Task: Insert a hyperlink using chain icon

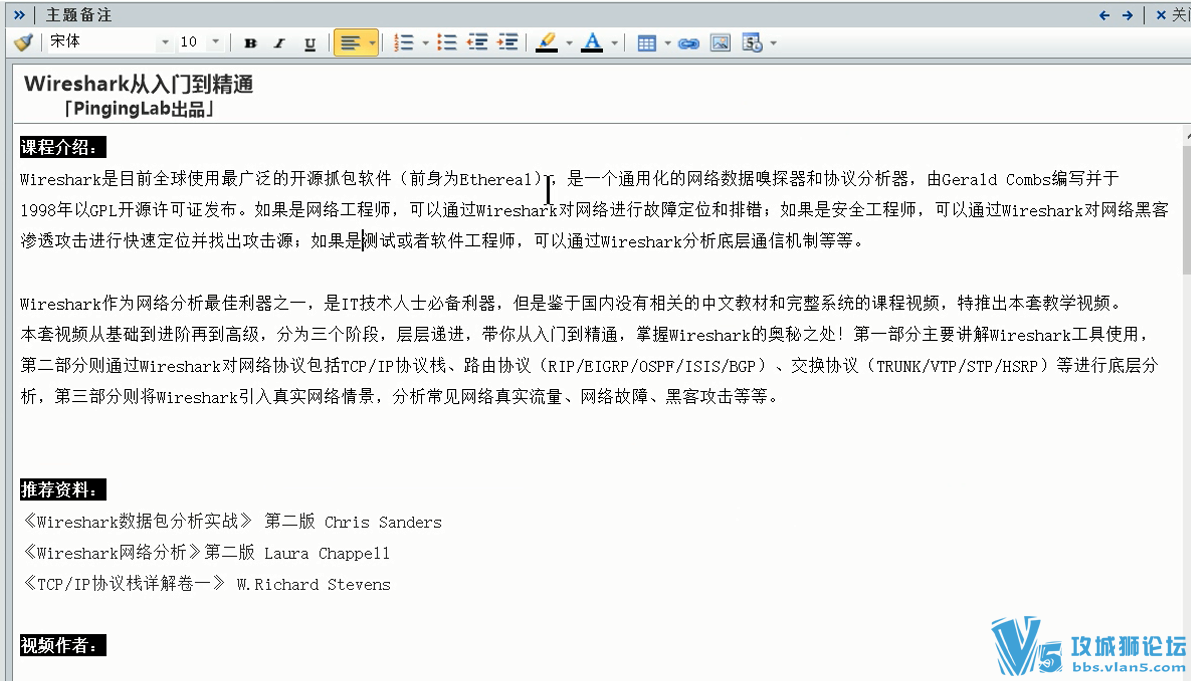Action: pos(689,43)
